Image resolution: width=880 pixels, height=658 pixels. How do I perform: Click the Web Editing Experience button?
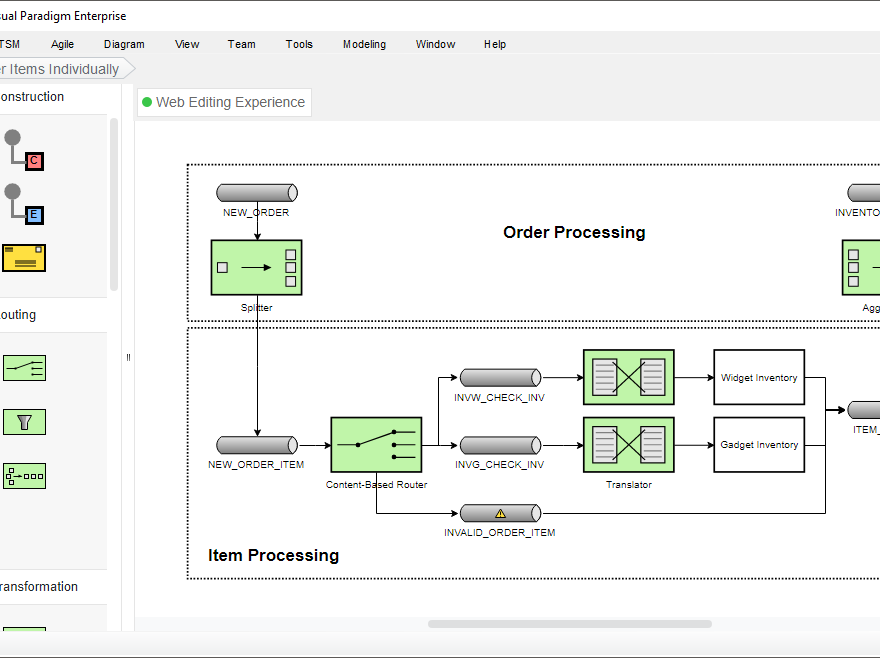[x=223, y=102]
